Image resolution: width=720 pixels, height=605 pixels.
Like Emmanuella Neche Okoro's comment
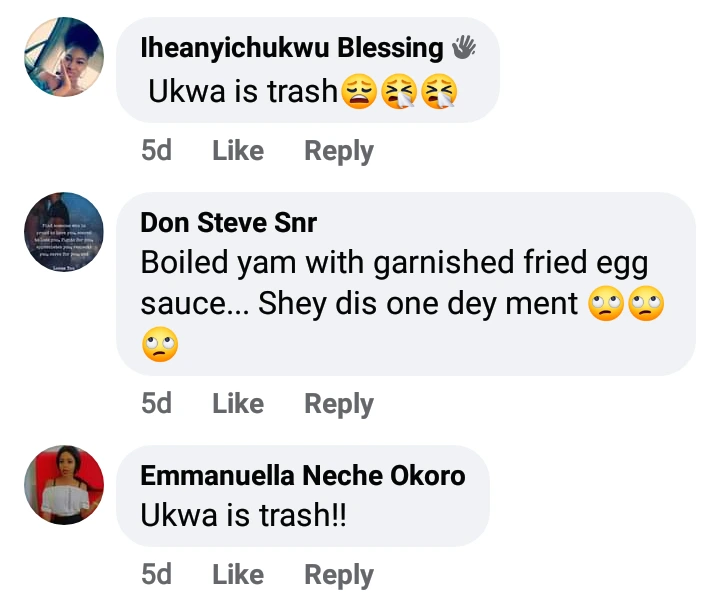[x=238, y=575]
